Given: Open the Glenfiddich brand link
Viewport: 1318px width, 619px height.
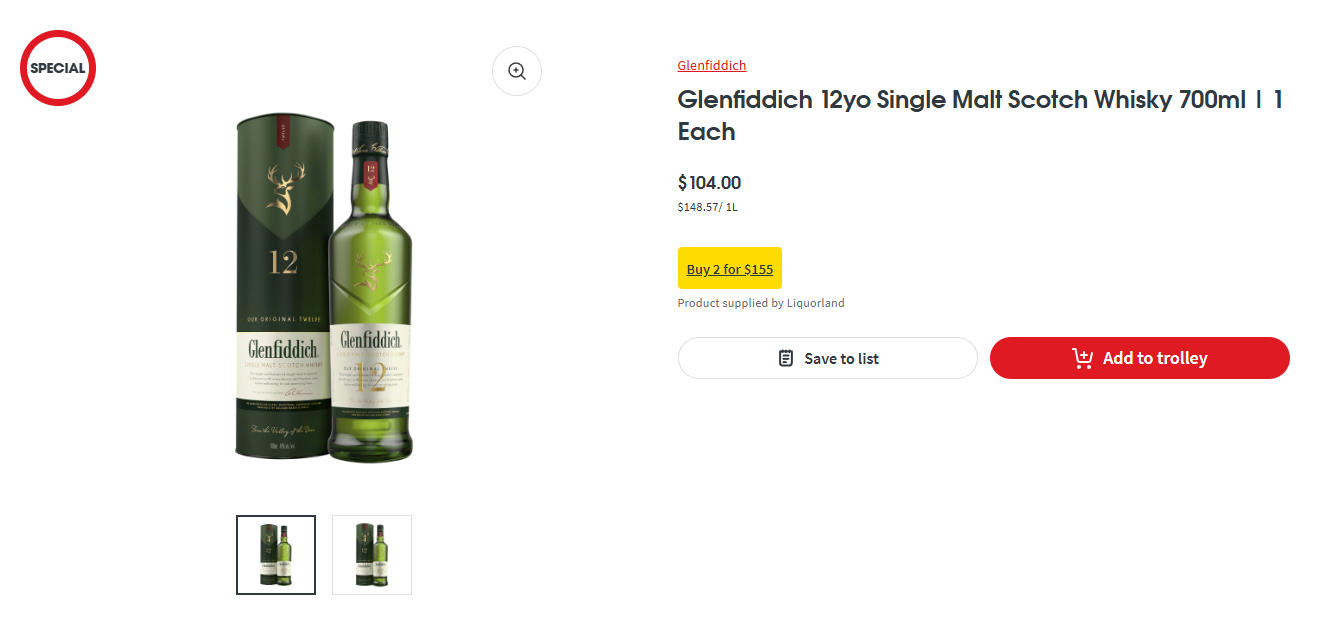Looking at the screenshot, I should (x=711, y=66).
